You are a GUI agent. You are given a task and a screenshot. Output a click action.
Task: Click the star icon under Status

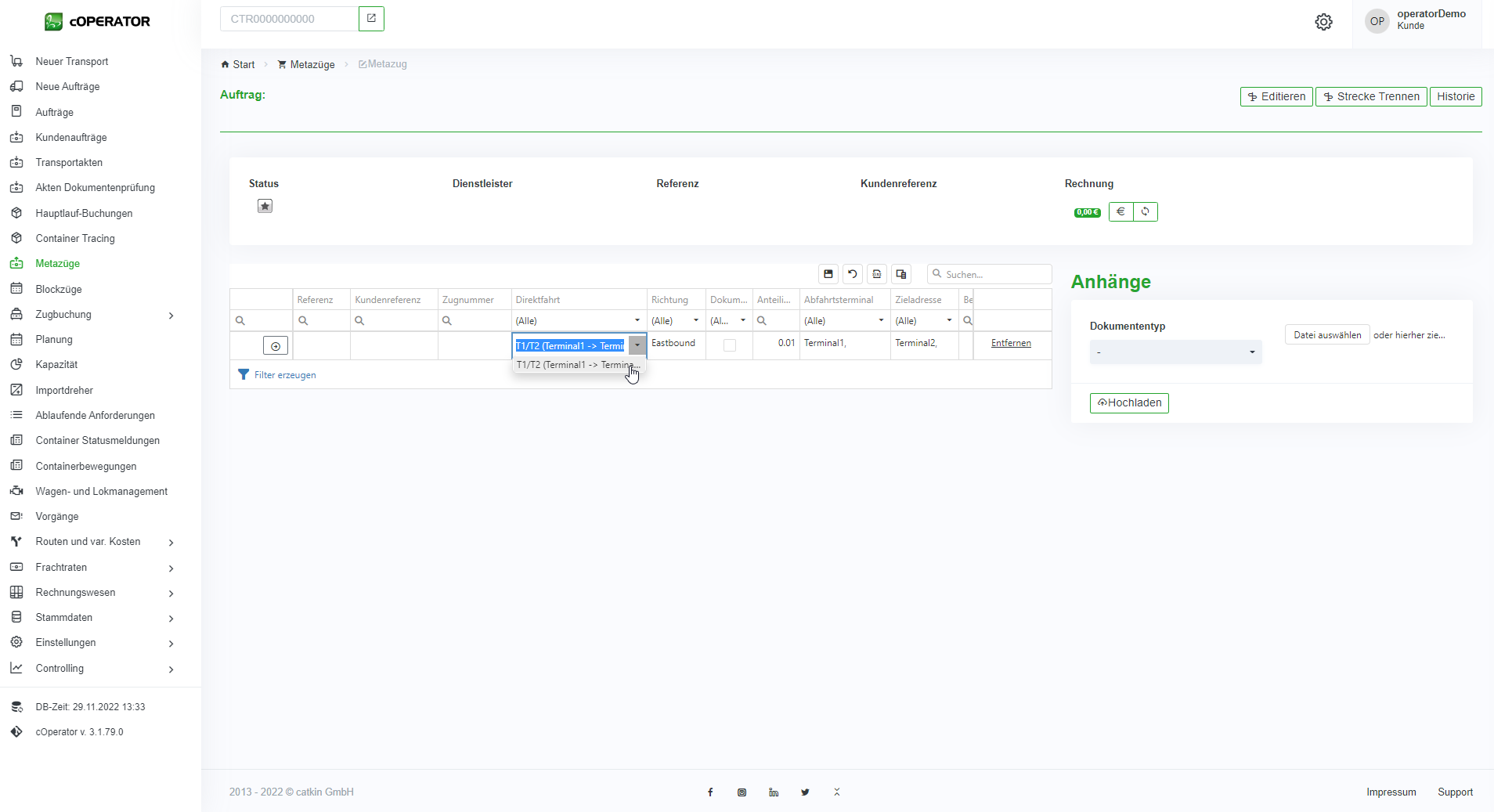265,206
